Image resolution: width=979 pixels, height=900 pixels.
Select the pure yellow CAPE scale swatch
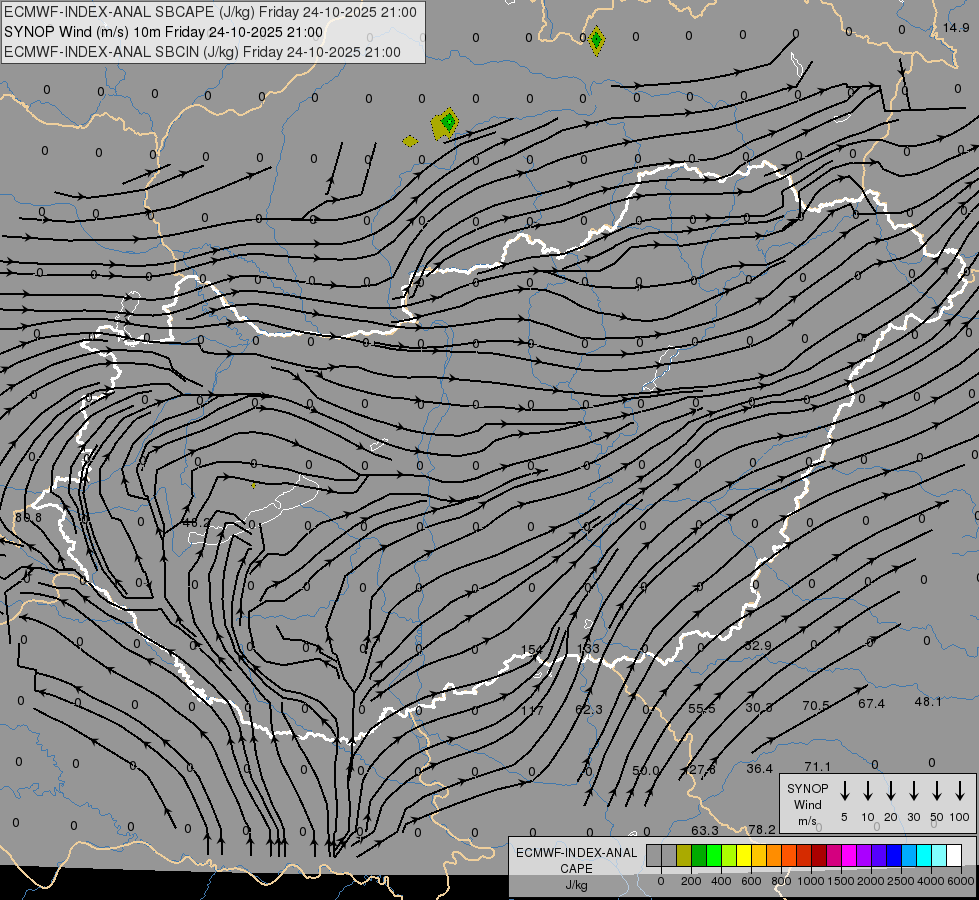(x=744, y=855)
